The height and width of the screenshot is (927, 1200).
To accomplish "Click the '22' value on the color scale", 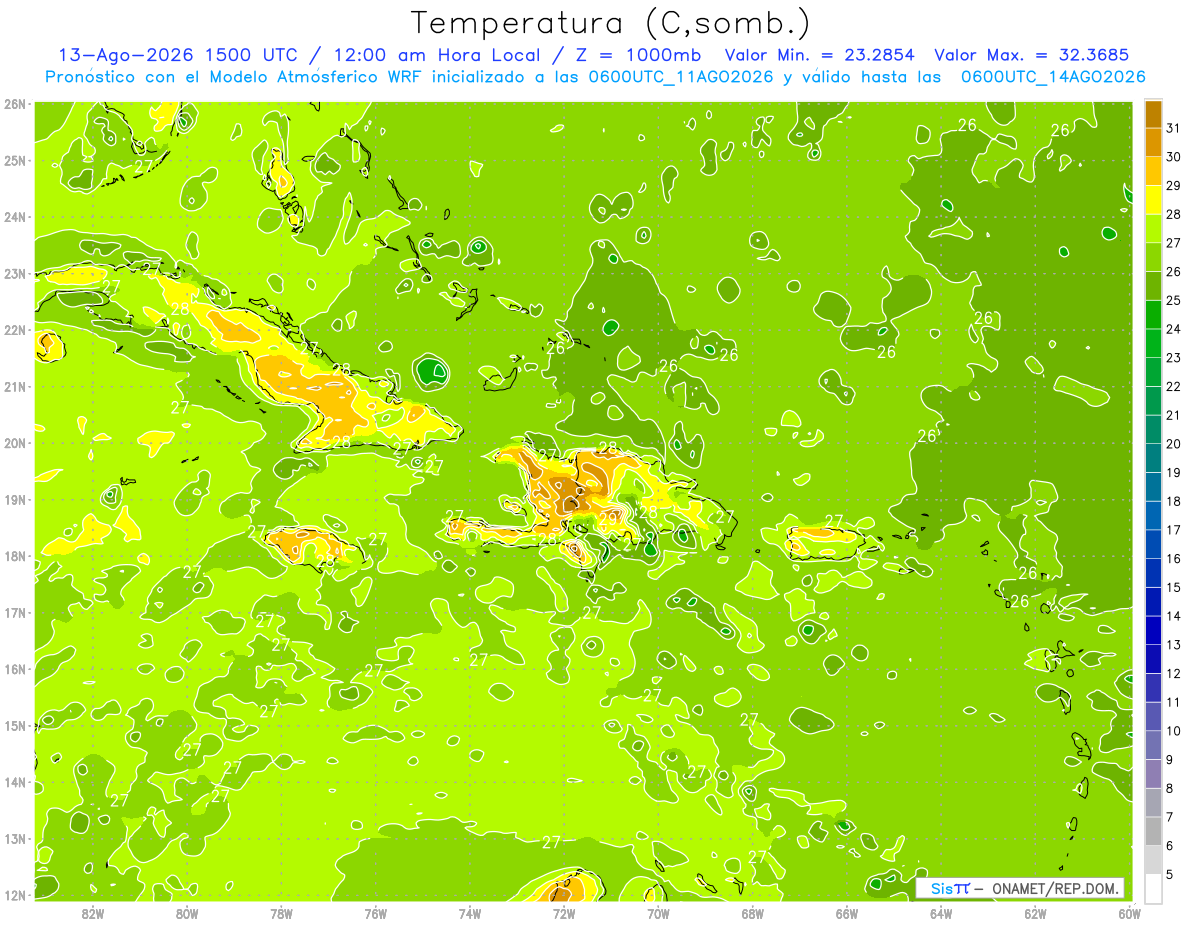I will pos(1173,386).
